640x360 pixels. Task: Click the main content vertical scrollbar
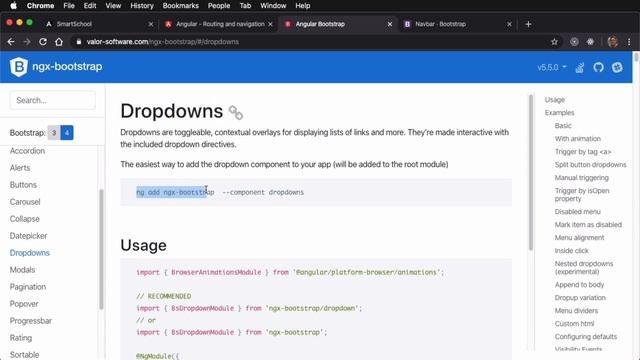click(531, 172)
